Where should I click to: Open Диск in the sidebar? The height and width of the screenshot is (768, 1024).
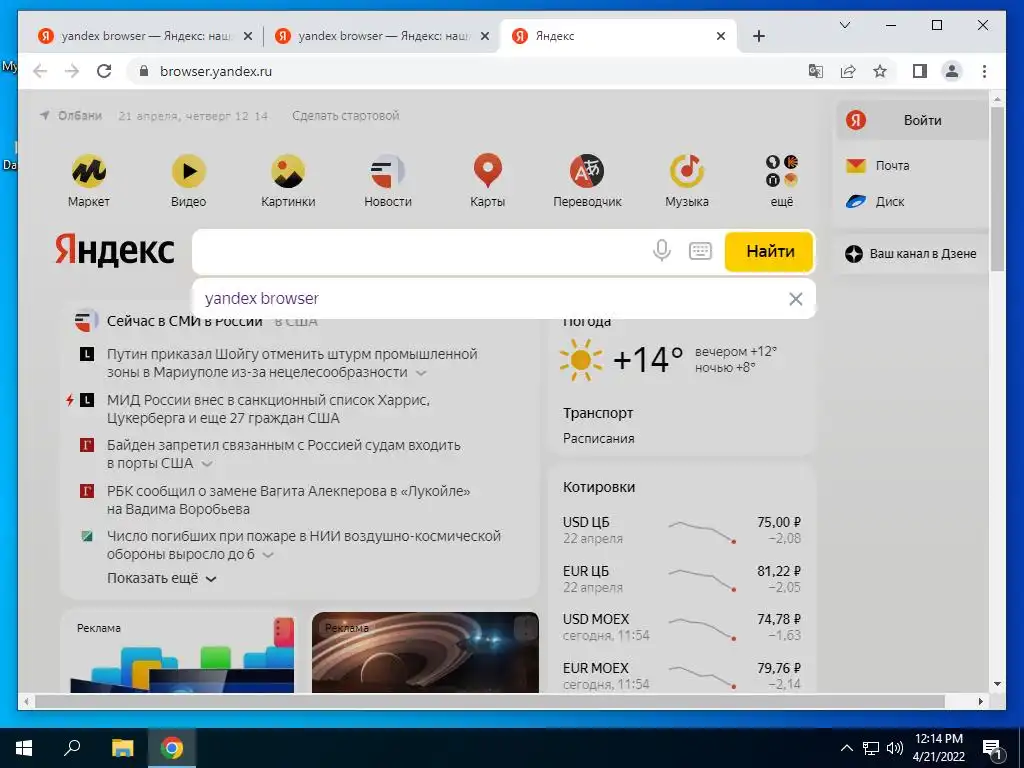pos(875,201)
